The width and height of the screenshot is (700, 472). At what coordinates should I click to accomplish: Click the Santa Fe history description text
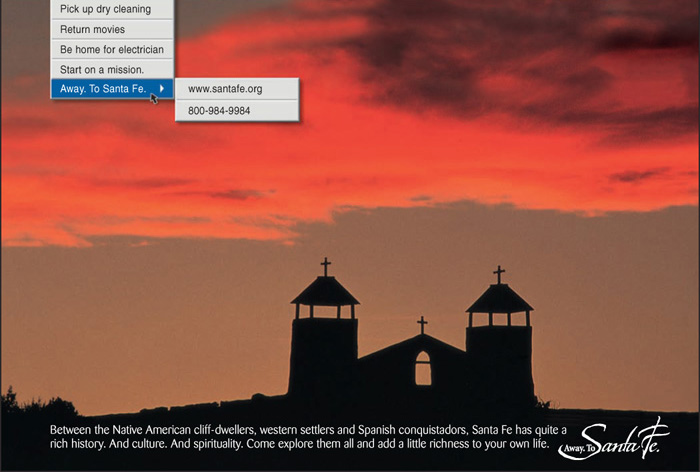pyautogui.click(x=300, y=436)
